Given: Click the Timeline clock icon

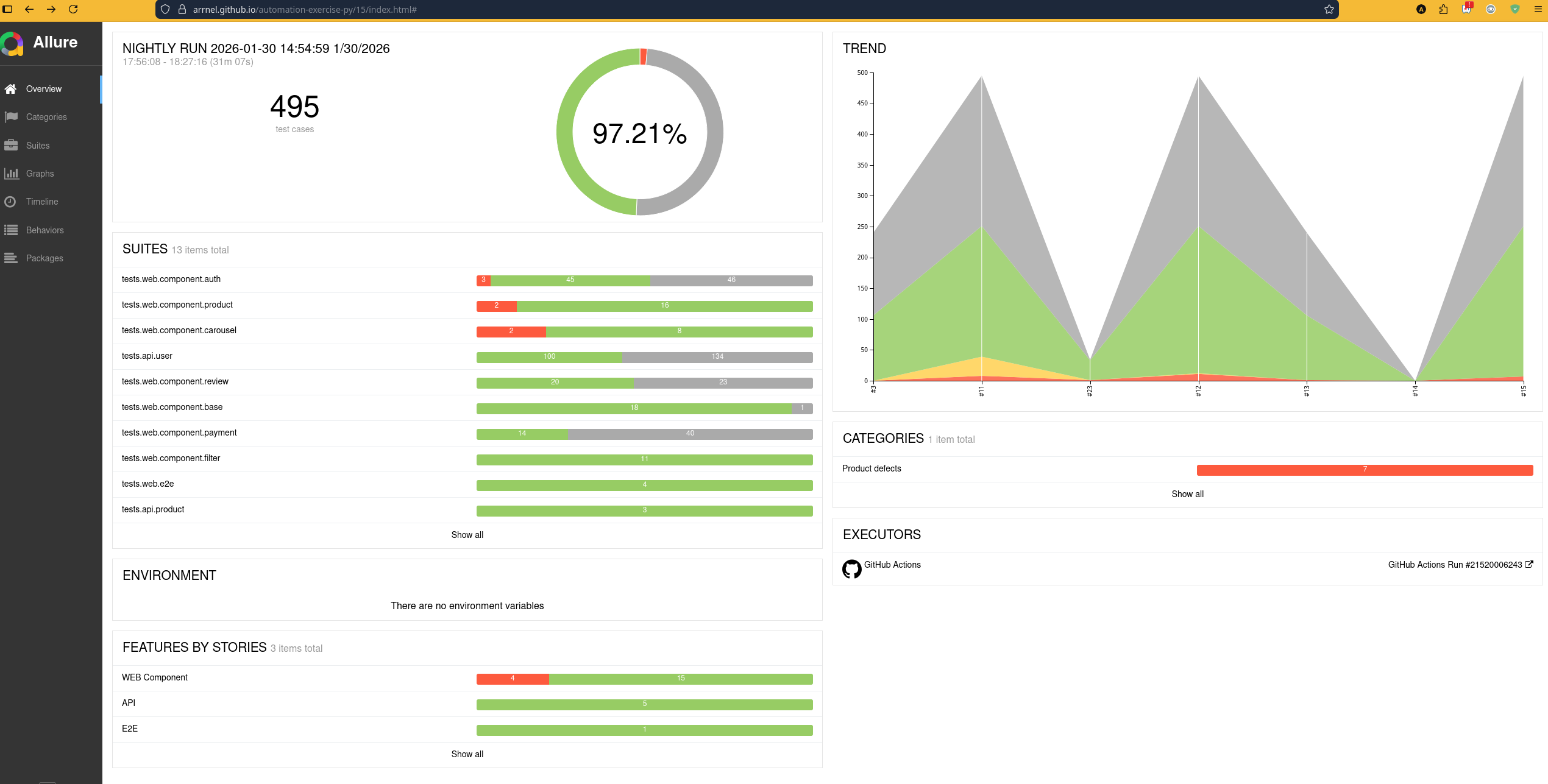Looking at the screenshot, I should [10, 202].
